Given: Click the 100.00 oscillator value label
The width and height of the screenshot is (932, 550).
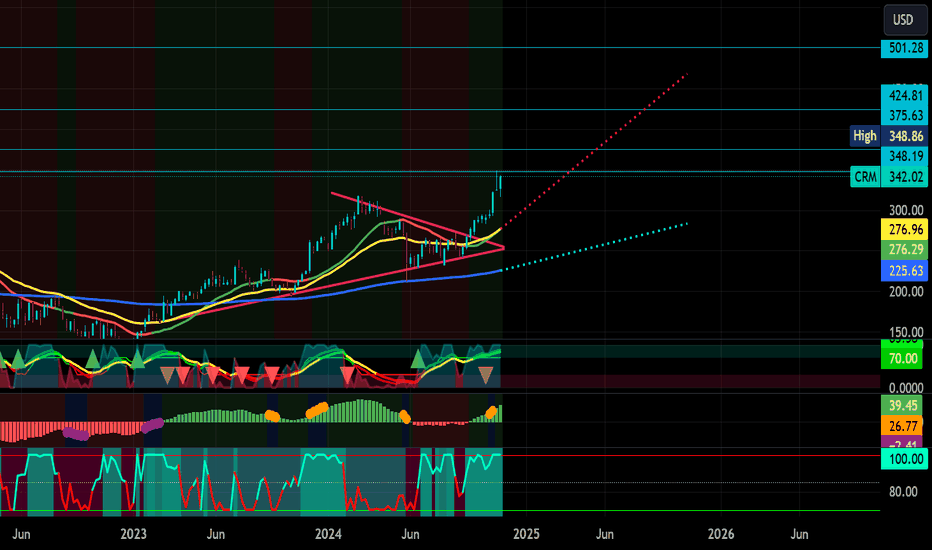Looking at the screenshot, I should (x=902, y=459).
